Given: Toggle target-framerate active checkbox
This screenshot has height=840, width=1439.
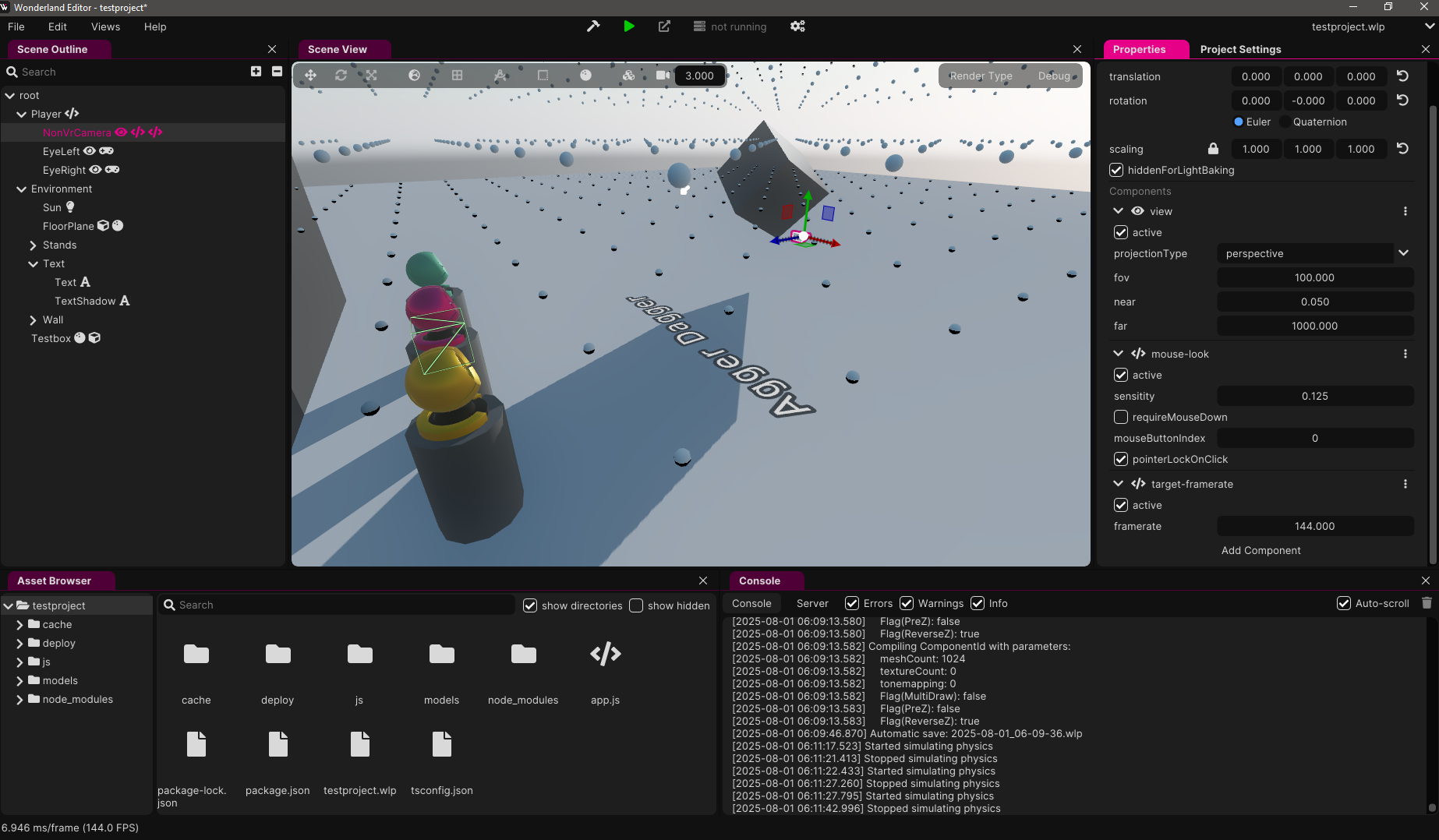Looking at the screenshot, I should [x=1121, y=505].
